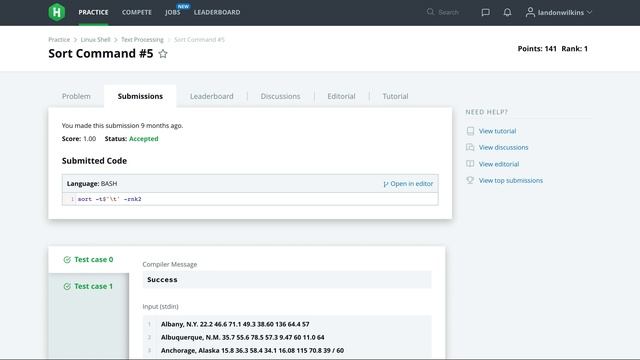Image resolution: width=640 pixels, height=360 pixels.
Task: Open the Discussions tab
Action: pyautogui.click(x=280, y=96)
